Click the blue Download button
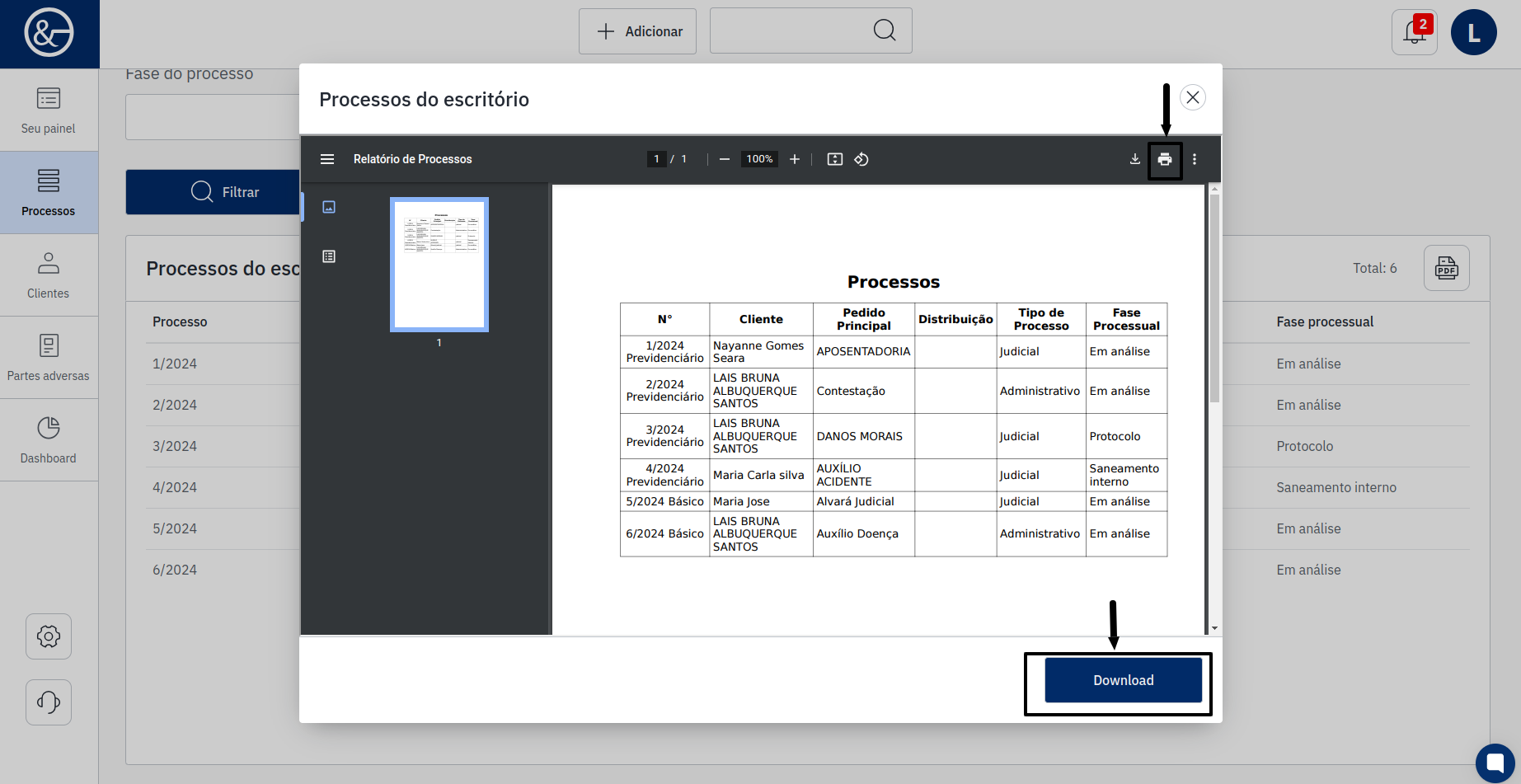The width and height of the screenshot is (1521, 784). (x=1124, y=680)
